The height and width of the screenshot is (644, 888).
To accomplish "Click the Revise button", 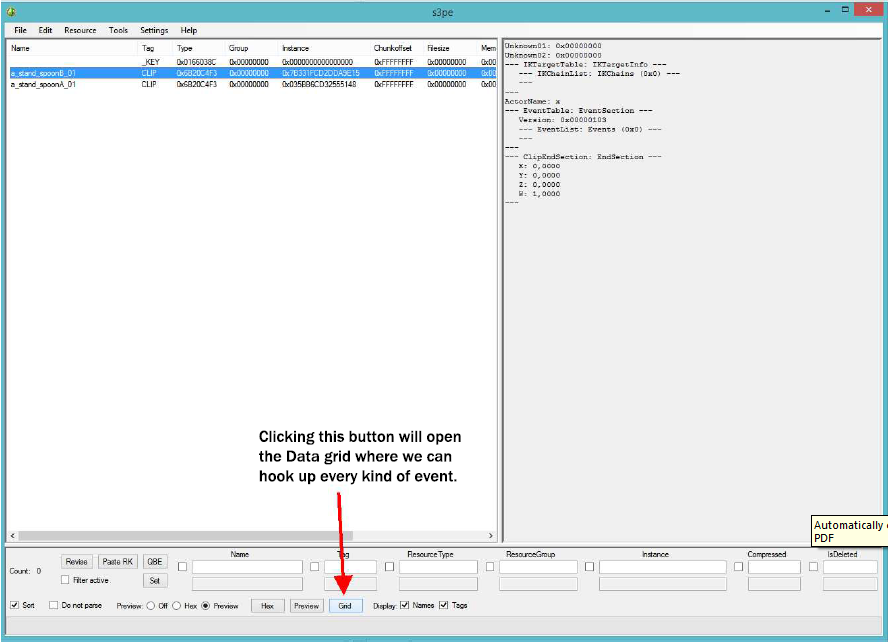I will pyautogui.click(x=76, y=561).
